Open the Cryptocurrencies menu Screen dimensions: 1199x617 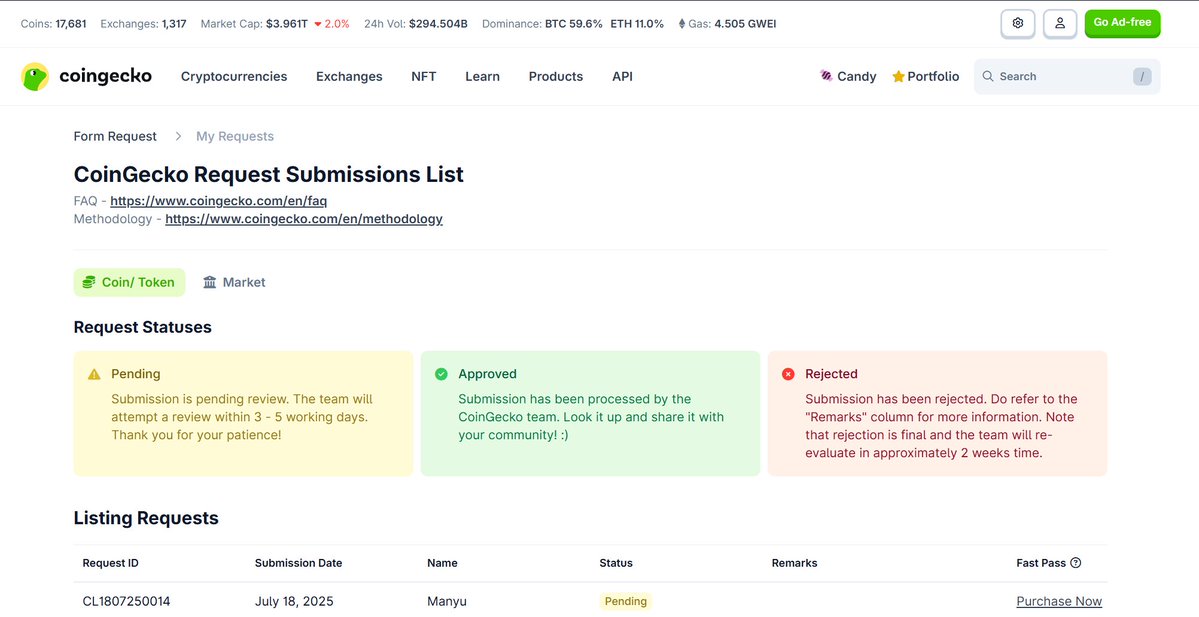pyautogui.click(x=234, y=76)
